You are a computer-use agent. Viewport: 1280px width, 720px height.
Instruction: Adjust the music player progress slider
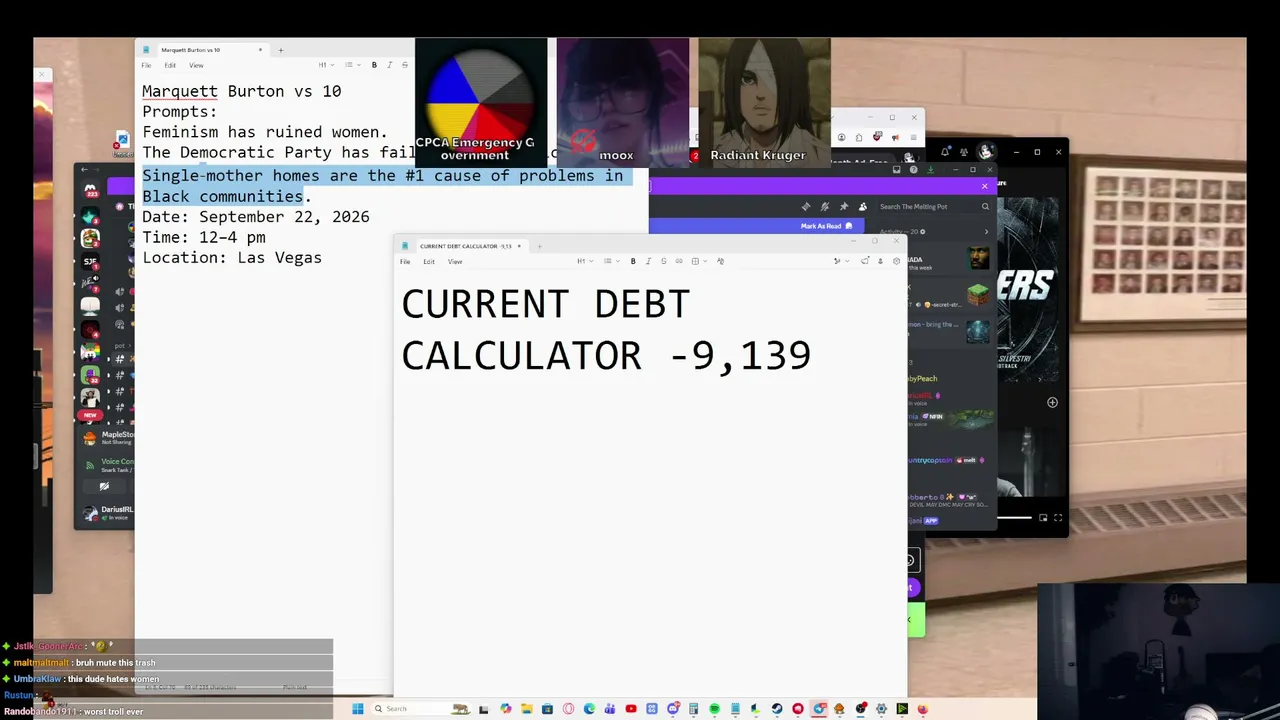(1016, 518)
